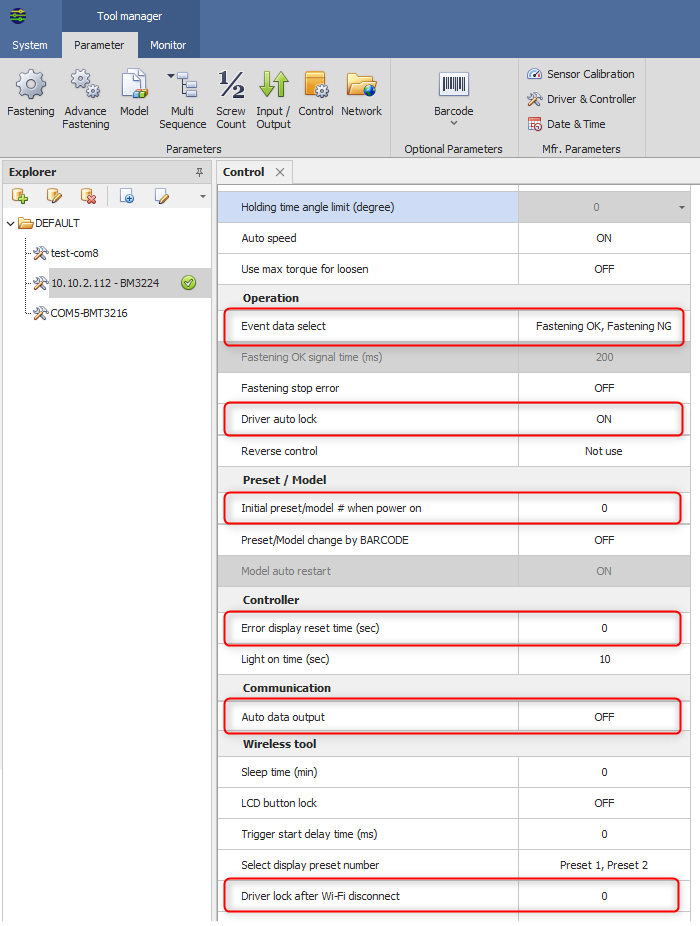700x926 pixels.
Task: Select the COM5-BMT3216 tool
Action: coord(88,313)
